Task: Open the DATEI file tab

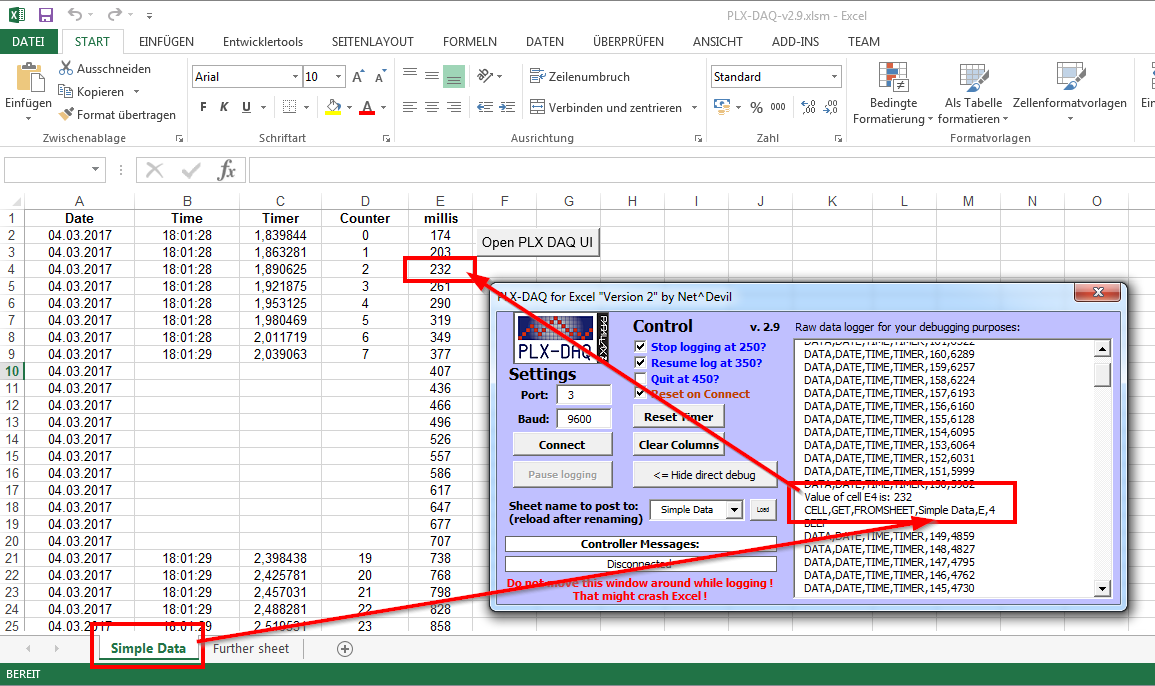Action: click(x=28, y=42)
